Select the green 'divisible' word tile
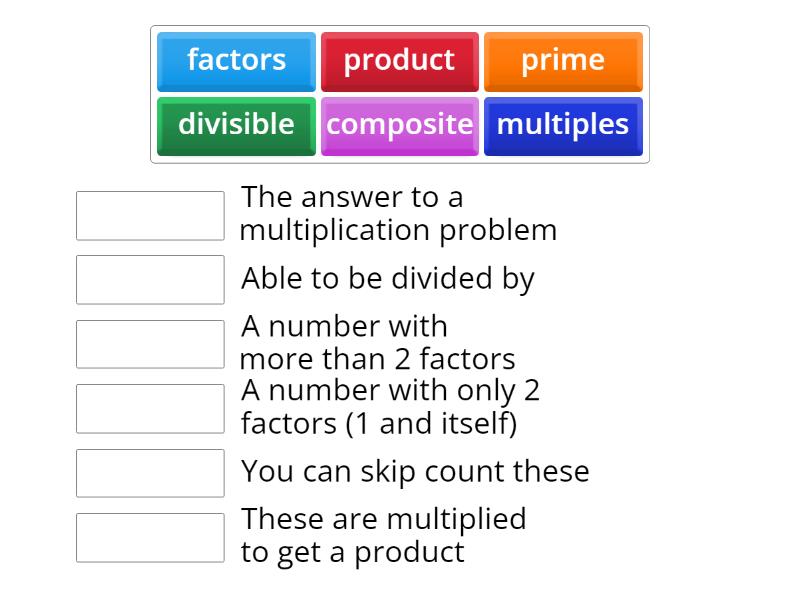 (236, 125)
